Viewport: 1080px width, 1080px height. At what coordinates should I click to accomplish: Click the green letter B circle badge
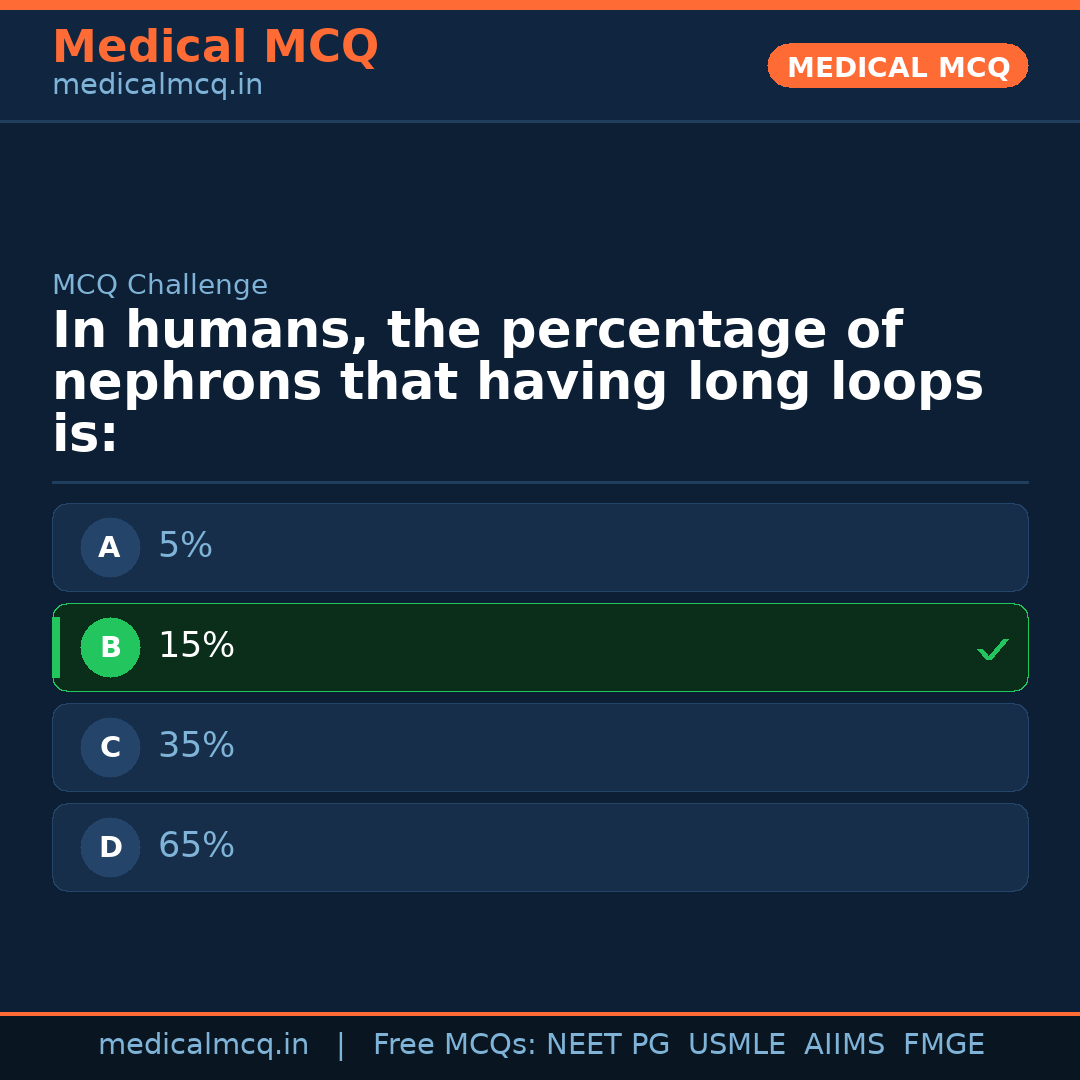[110, 648]
